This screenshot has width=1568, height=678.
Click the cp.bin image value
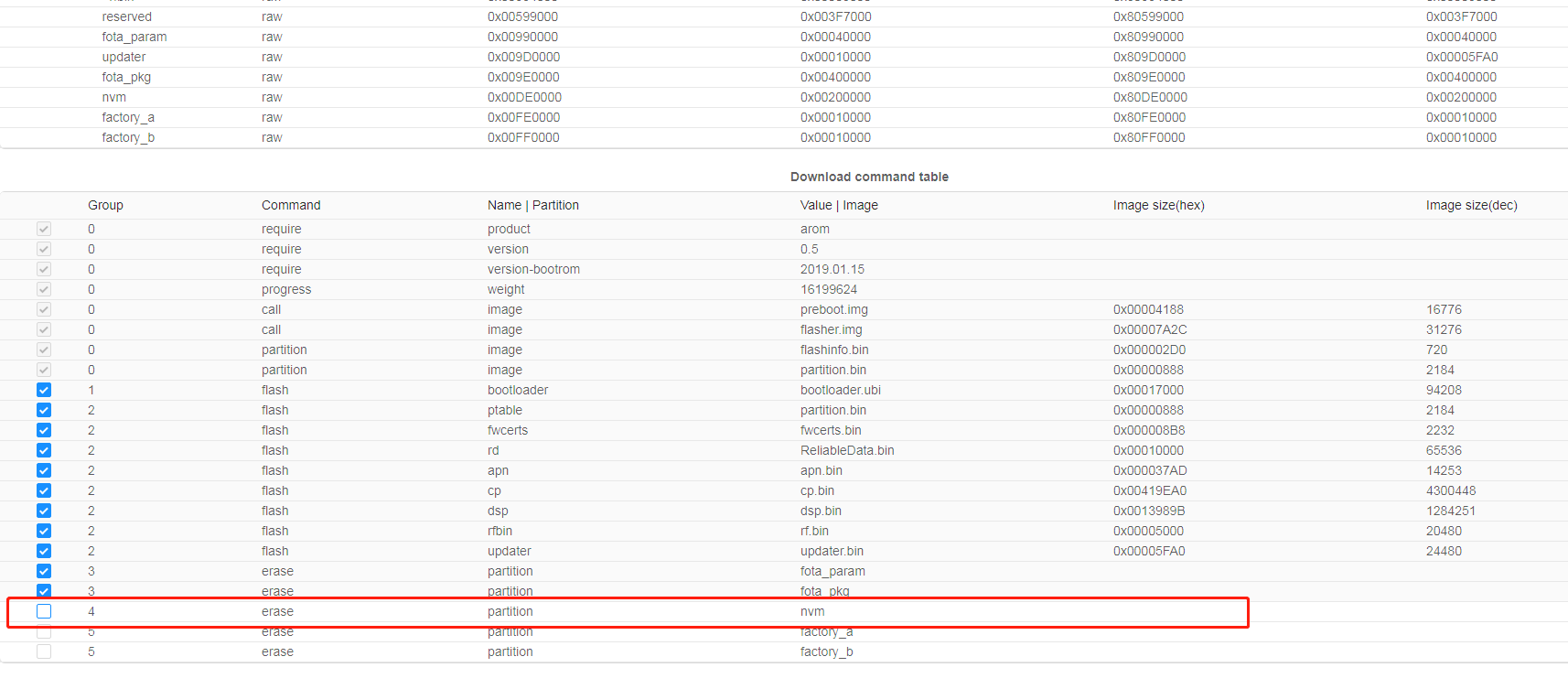[817, 490]
